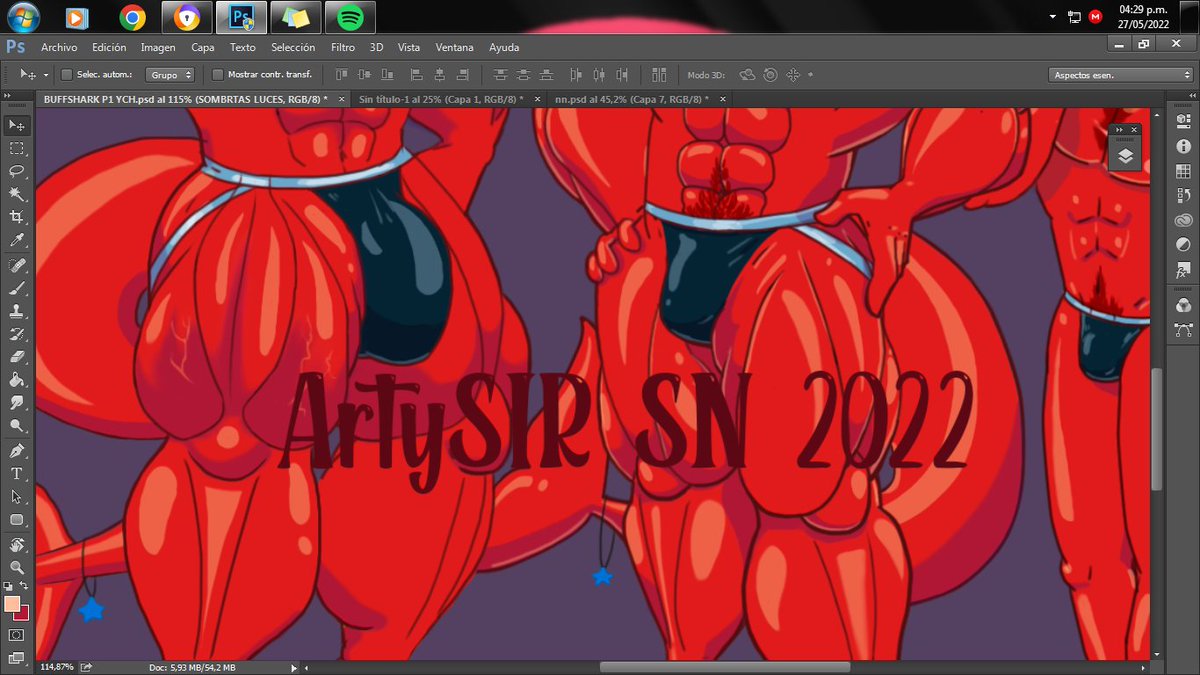Open the History panel icon in dock
The height and width of the screenshot is (675, 1200).
pyautogui.click(x=1184, y=196)
